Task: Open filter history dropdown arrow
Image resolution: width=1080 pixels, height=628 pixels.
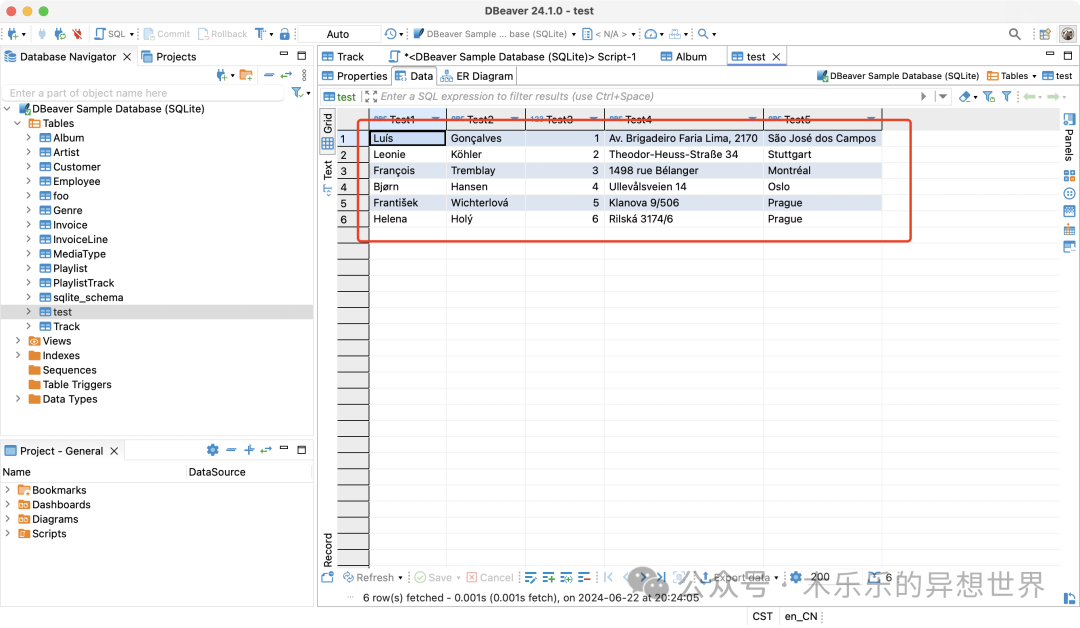Action: pos(943,96)
